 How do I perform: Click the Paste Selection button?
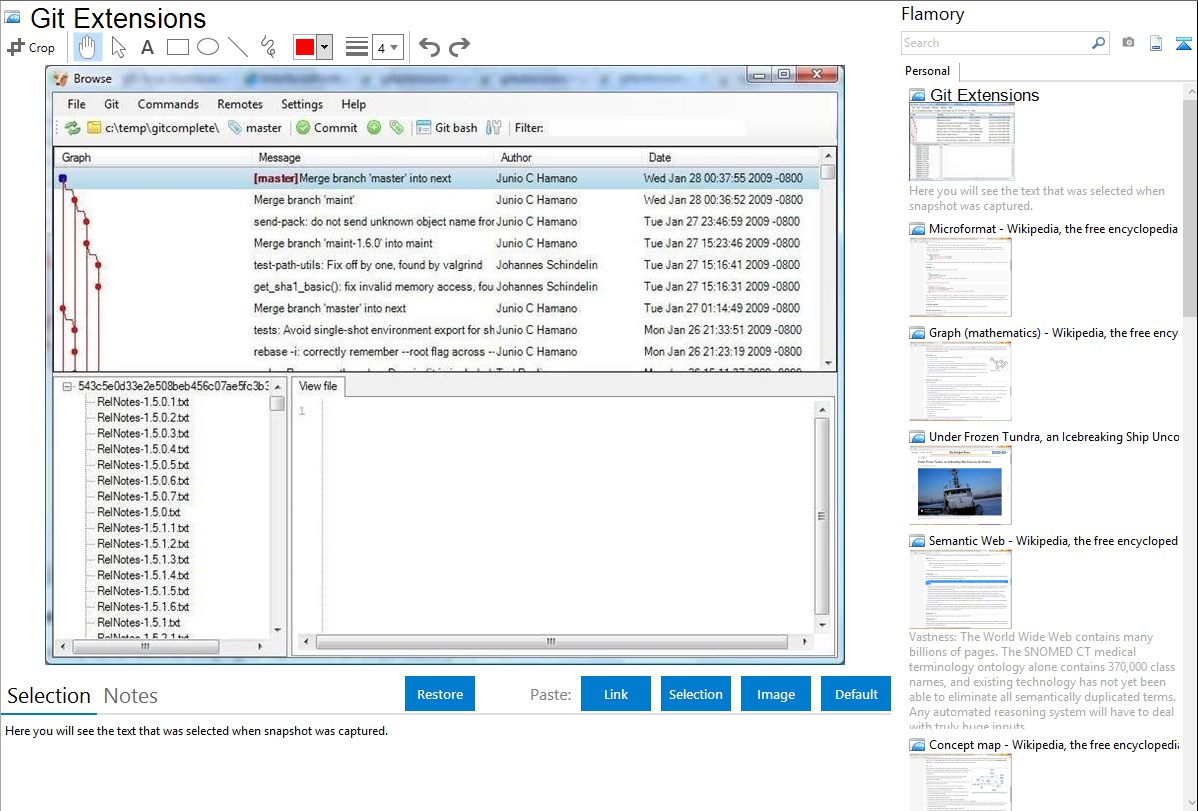point(695,694)
